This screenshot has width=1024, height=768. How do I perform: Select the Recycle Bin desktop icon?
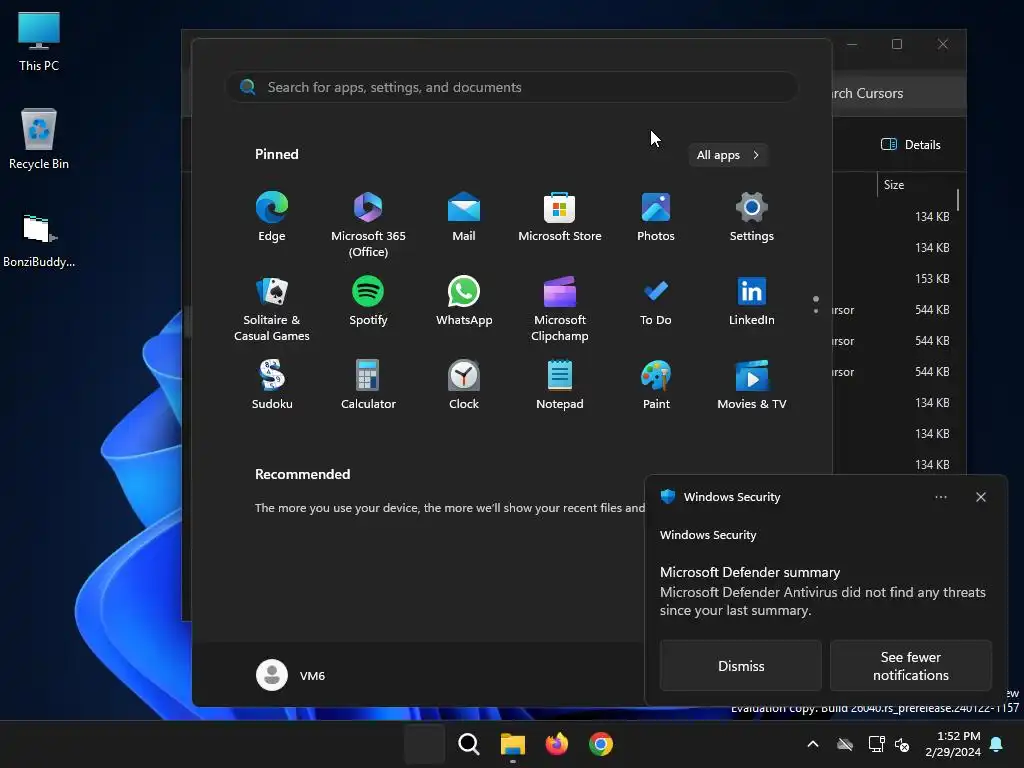(39, 139)
